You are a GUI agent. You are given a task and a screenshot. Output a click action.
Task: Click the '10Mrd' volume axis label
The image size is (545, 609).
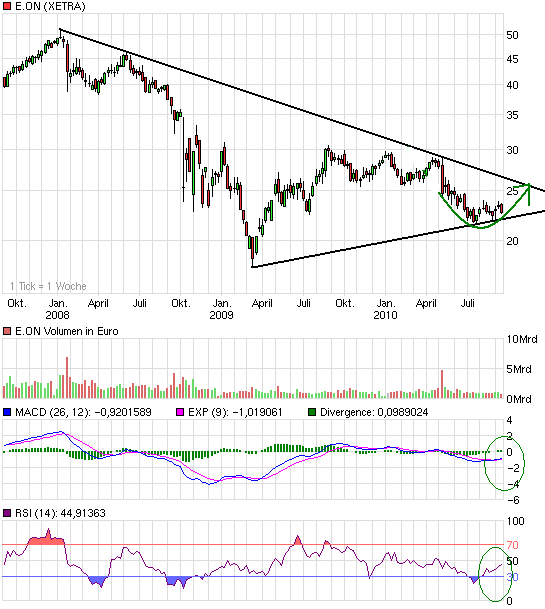(x=522, y=339)
